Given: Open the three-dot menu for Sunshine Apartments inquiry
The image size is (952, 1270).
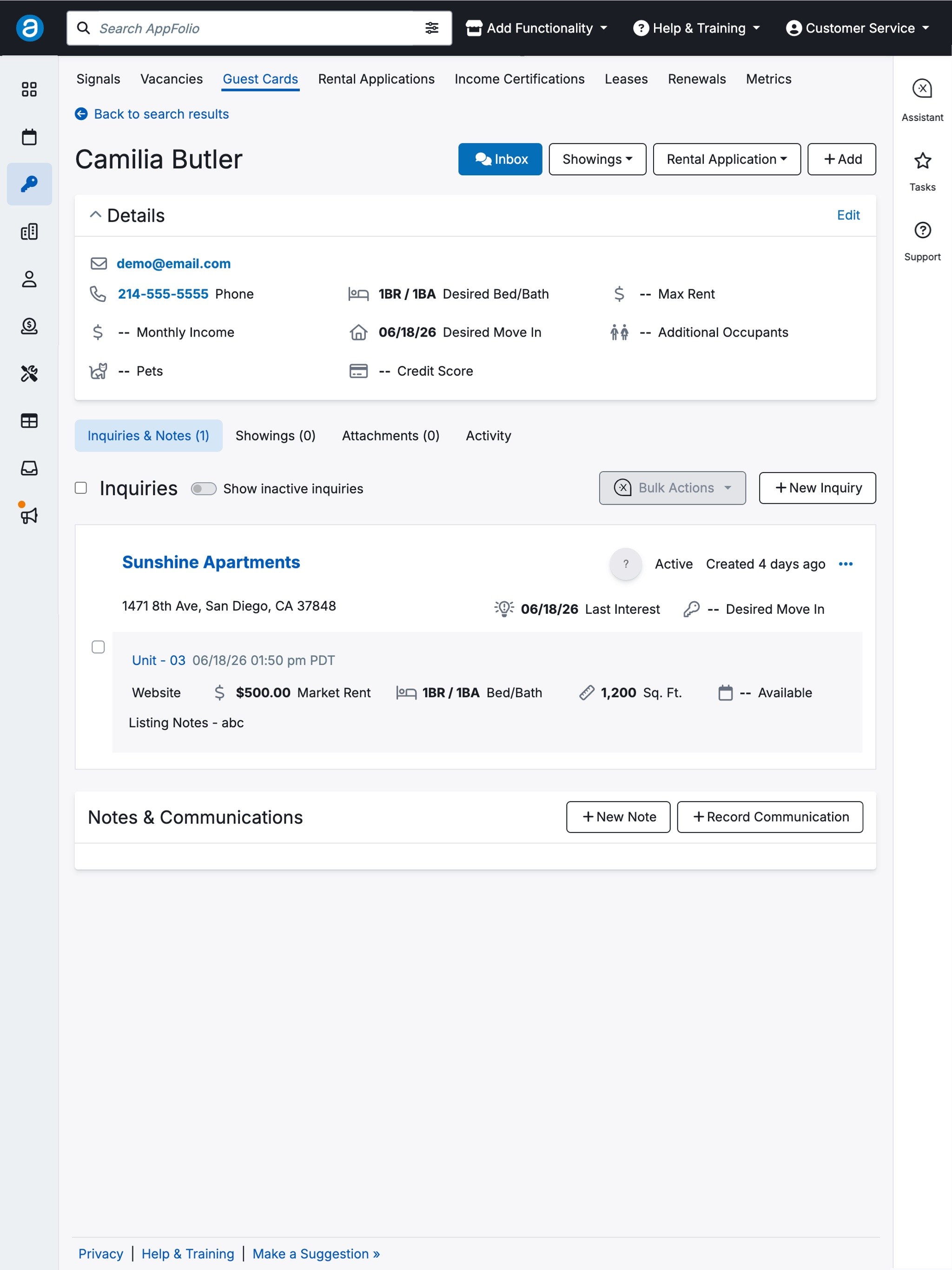Looking at the screenshot, I should 845,564.
